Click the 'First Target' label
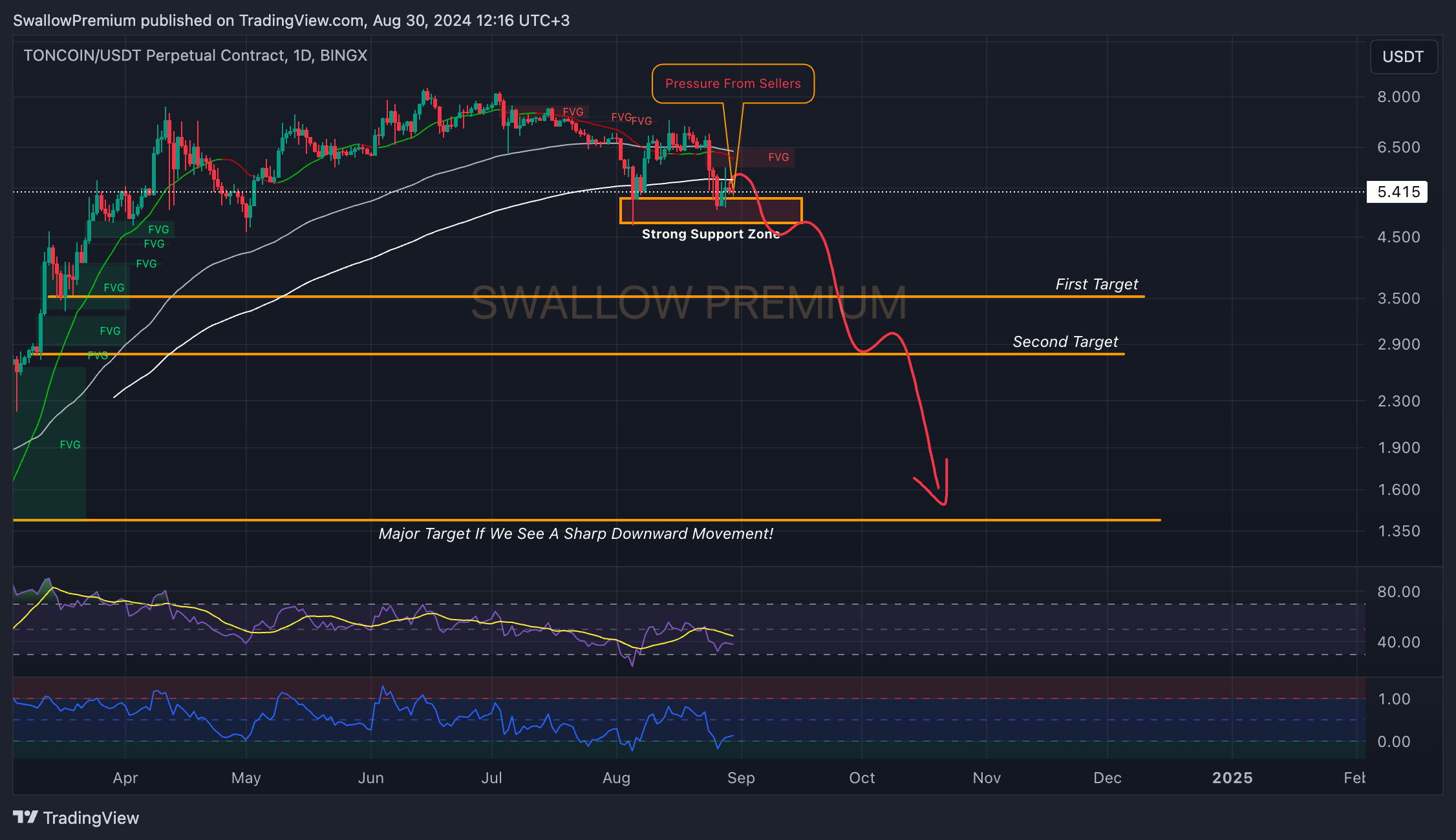This screenshot has width=1456, height=840. (1097, 284)
